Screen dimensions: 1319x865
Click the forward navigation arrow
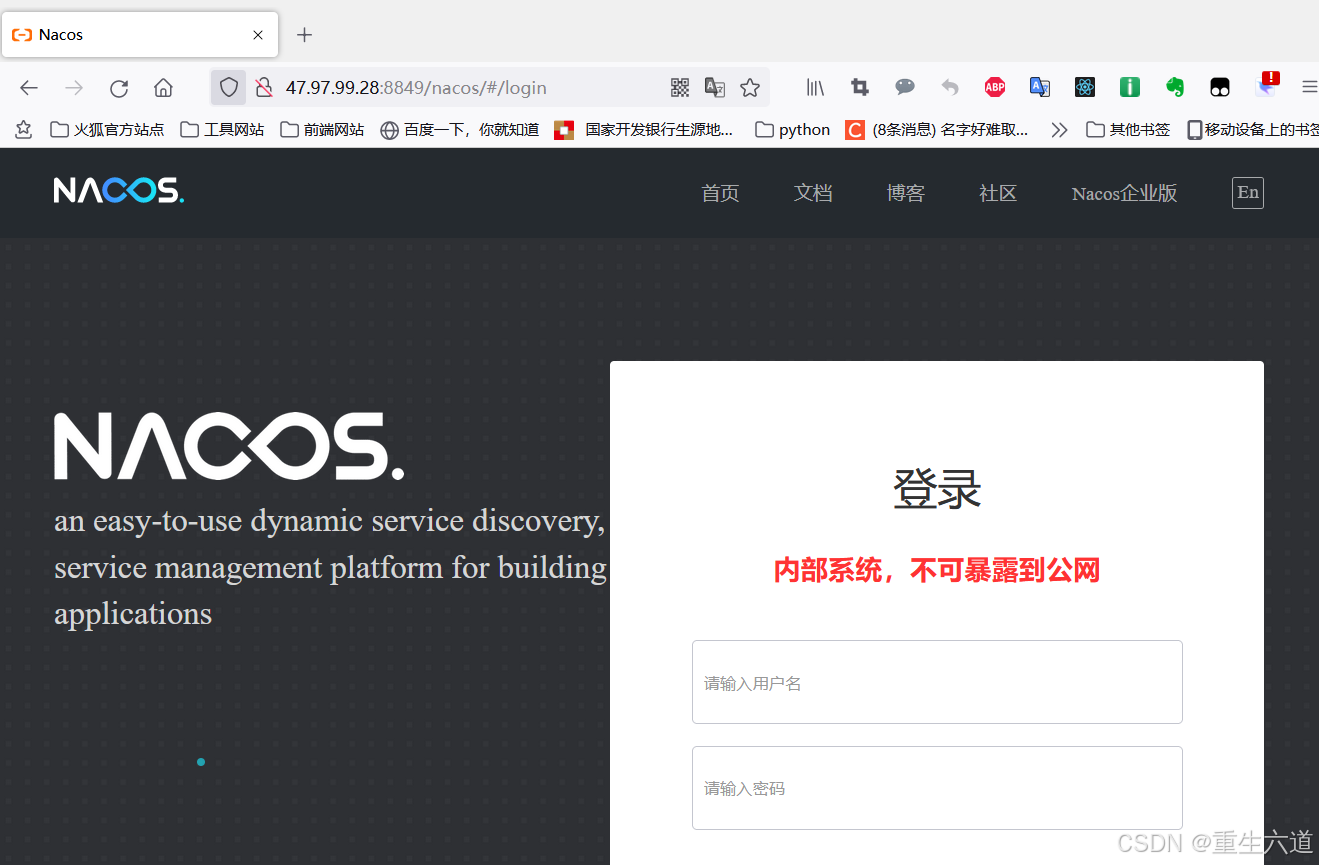pos(74,88)
